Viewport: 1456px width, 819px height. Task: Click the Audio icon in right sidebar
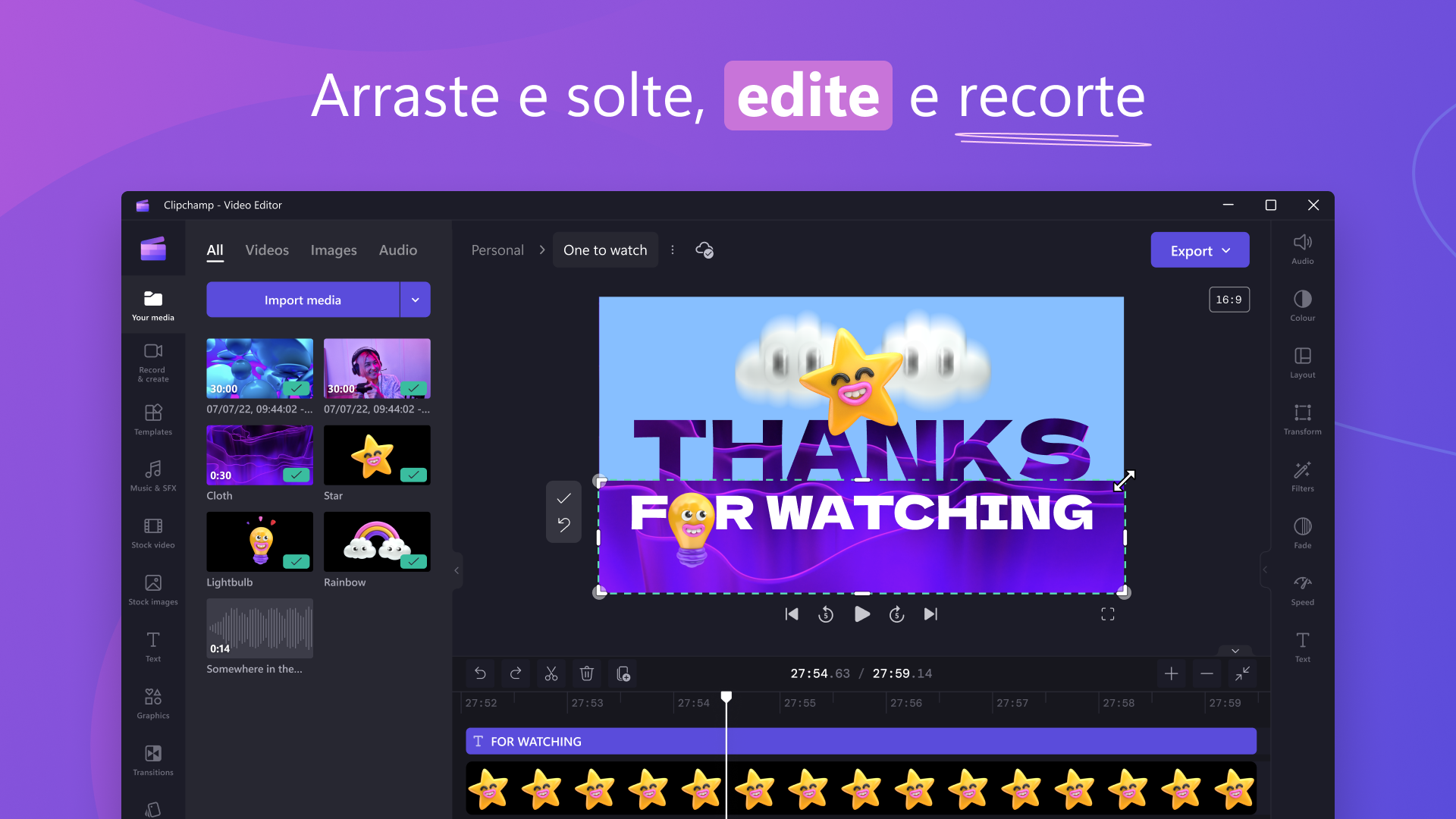coord(1303,248)
